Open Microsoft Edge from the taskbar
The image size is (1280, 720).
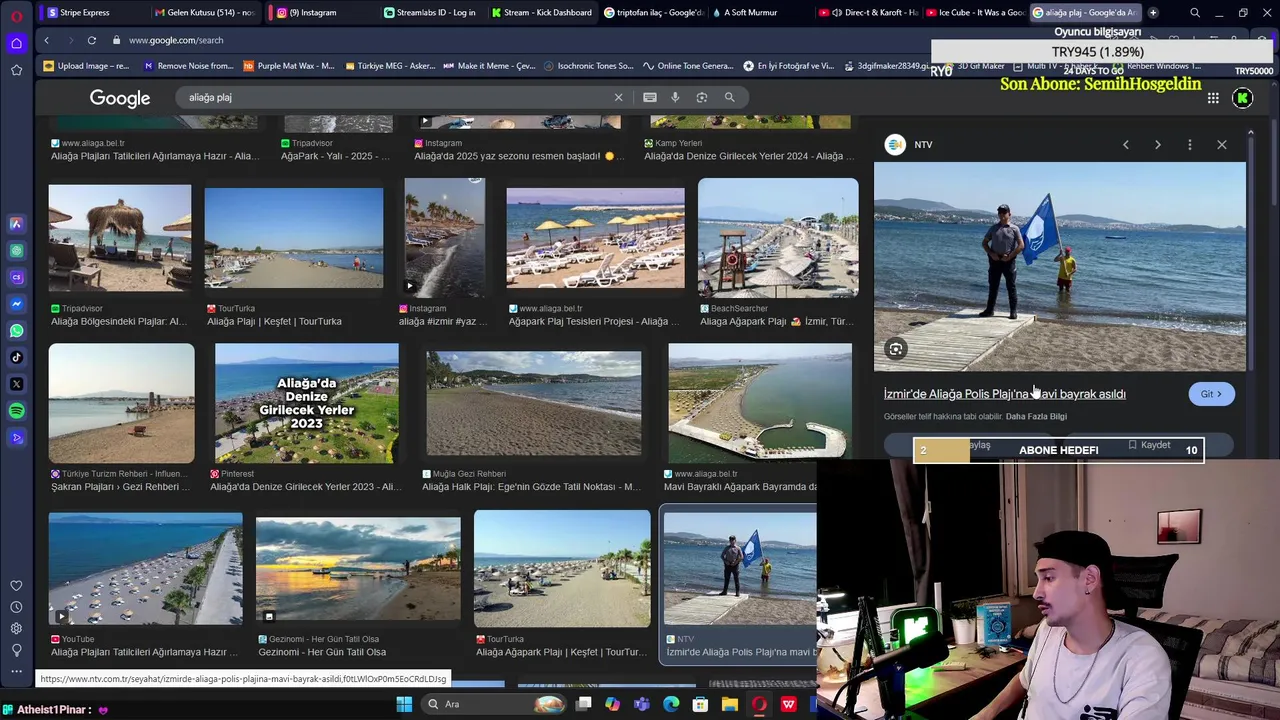671,704
